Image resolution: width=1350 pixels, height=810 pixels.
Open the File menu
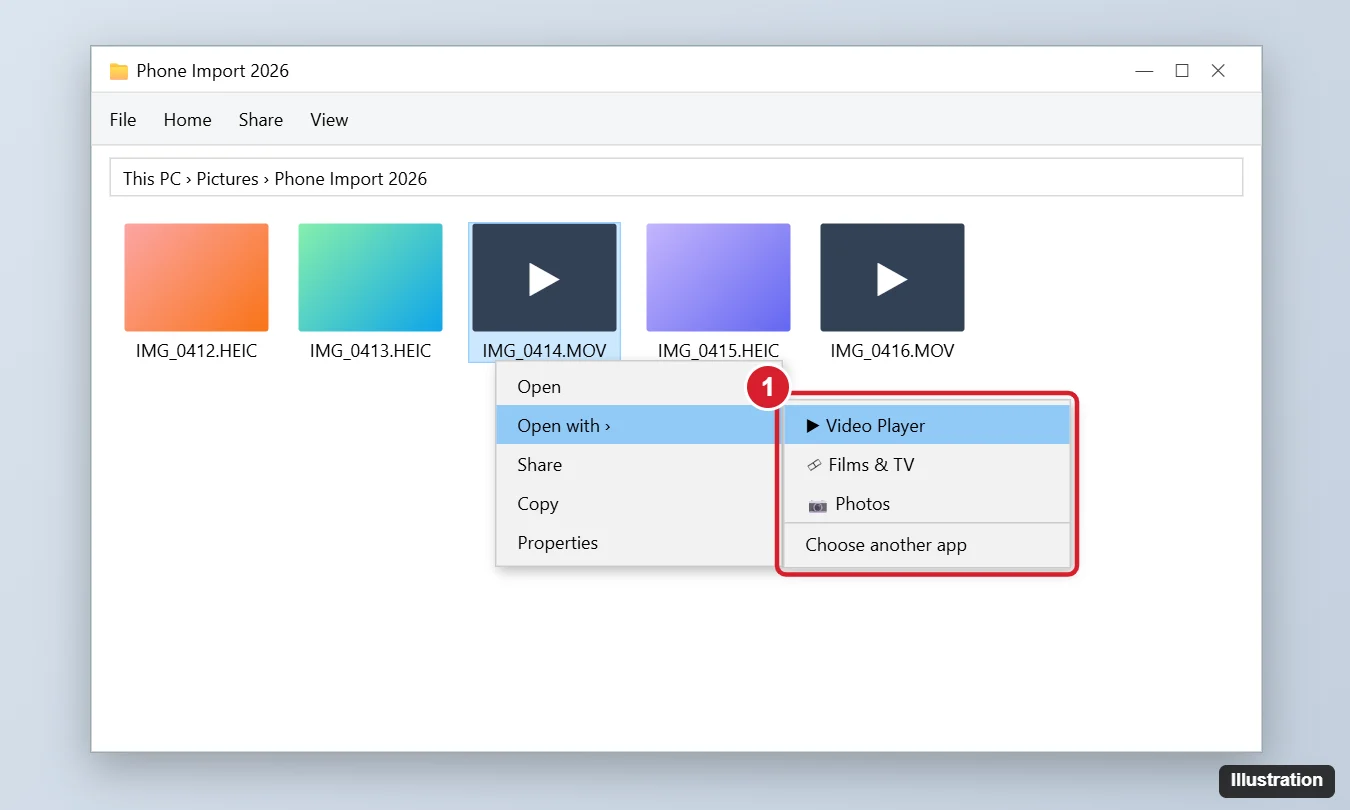click(x=123, y=120)
